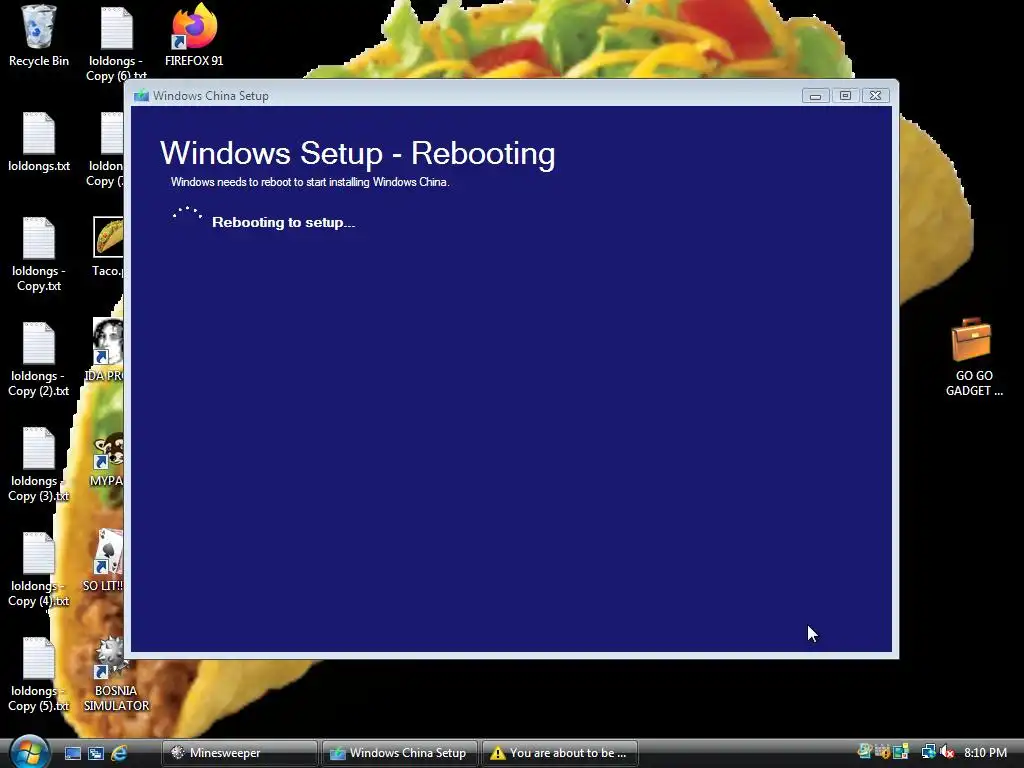Screen dimensions: 1024x768
Task: Click the 'Rebooting to setup...' text
Action: point(283,223)
